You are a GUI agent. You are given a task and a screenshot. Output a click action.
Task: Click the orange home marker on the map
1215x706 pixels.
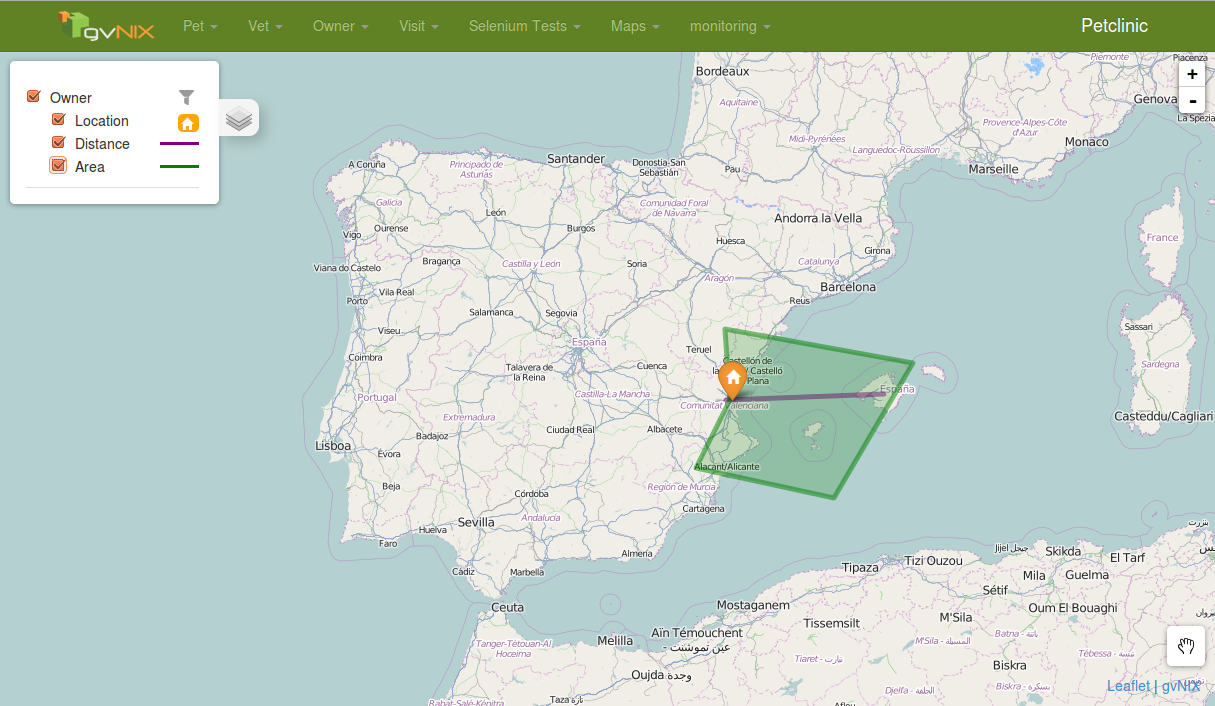[733, 379]
